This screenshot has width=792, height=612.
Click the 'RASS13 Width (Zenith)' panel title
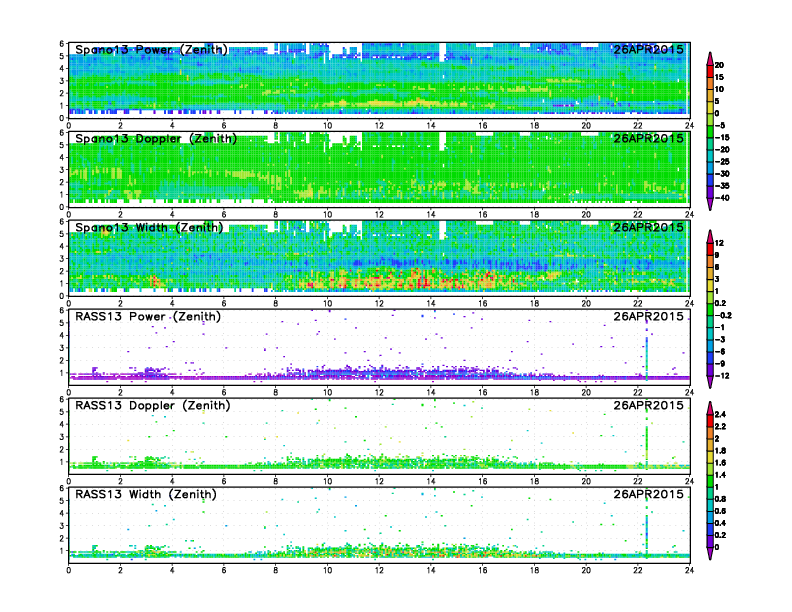click(145, 494)
